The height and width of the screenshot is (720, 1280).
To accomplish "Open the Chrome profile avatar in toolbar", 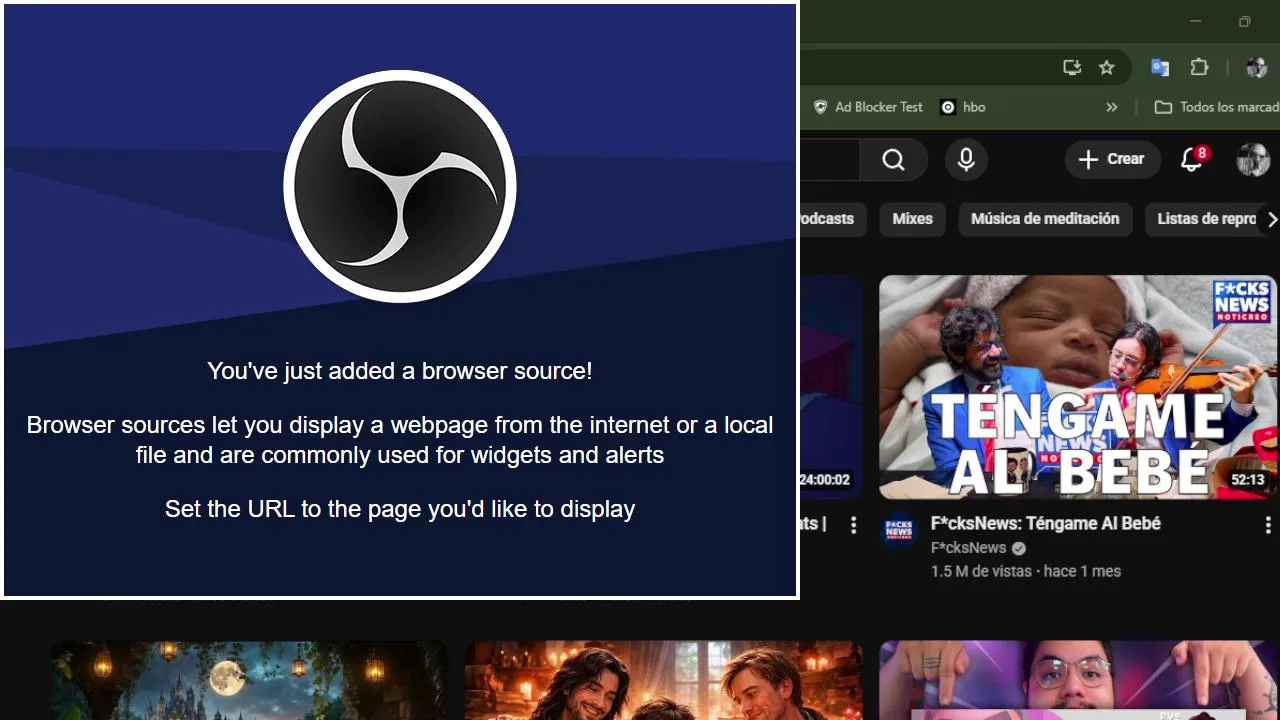I will pos(1256,68).
